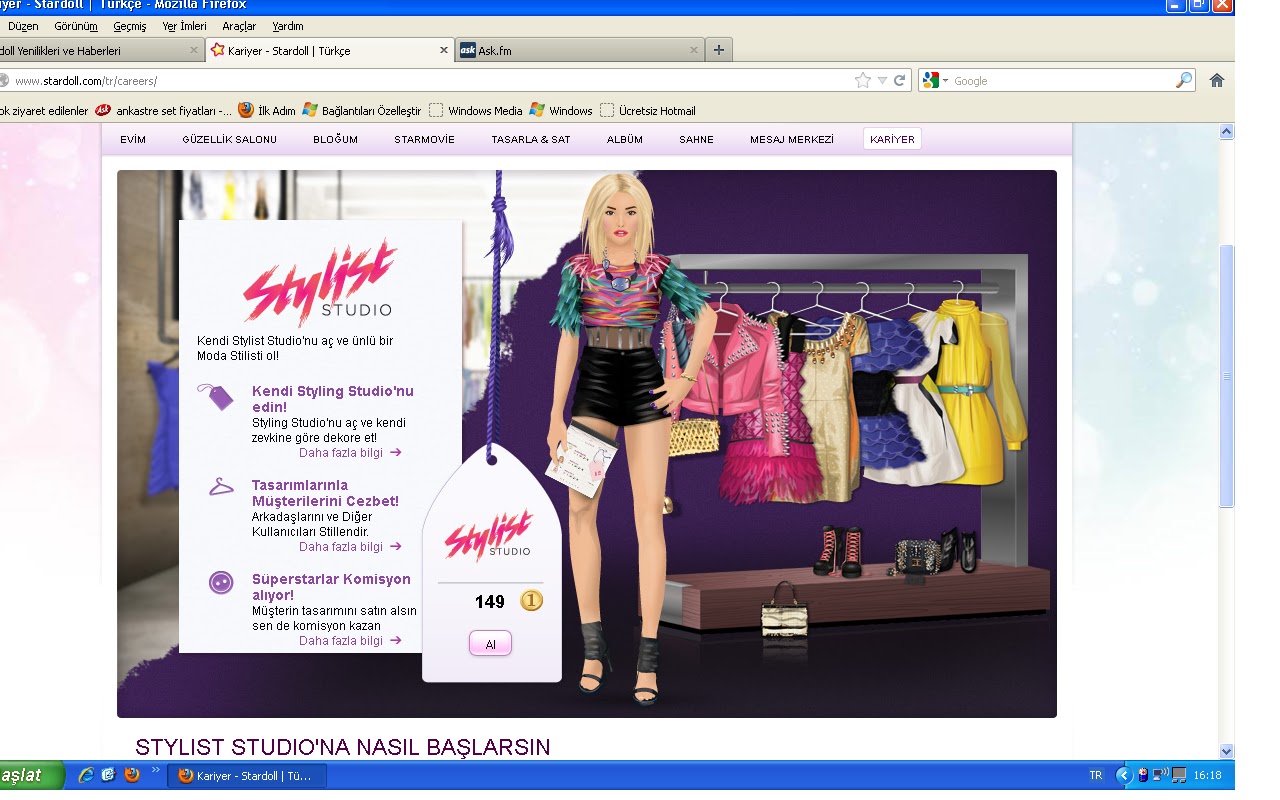1280x800 pixels.
Task: Open TASARLA & SAT in the navigation
Action: pos(531,140)
